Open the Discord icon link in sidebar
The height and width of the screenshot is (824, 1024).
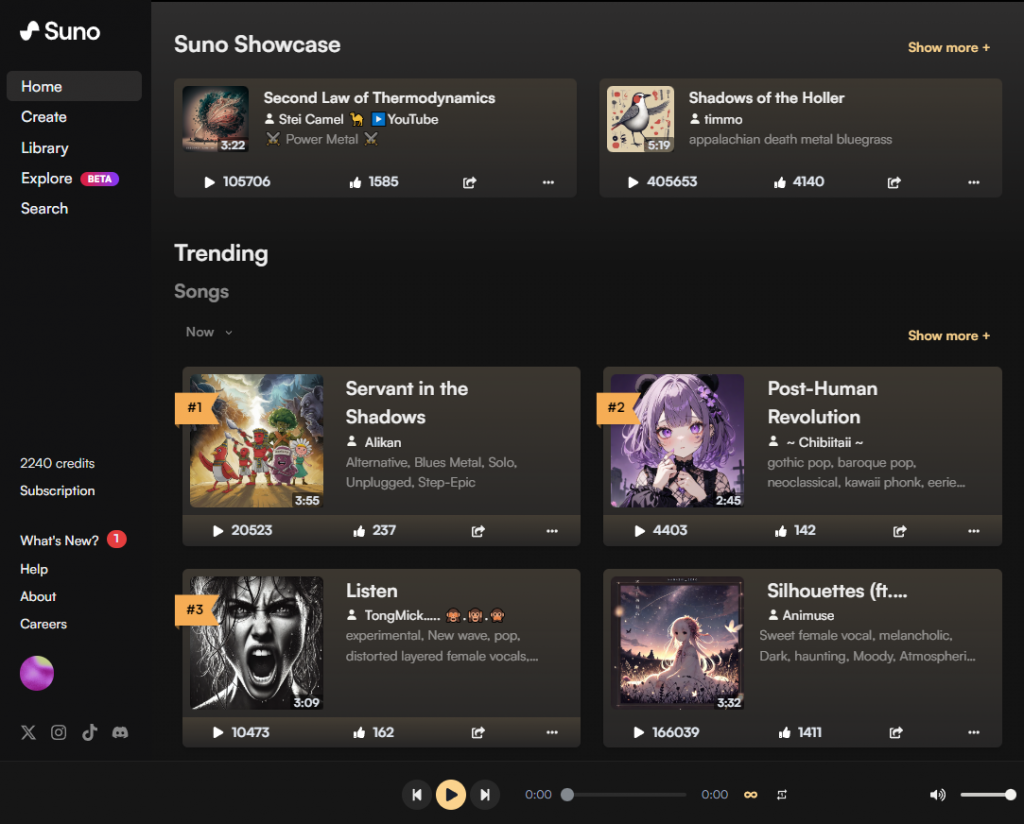point(120,732)
